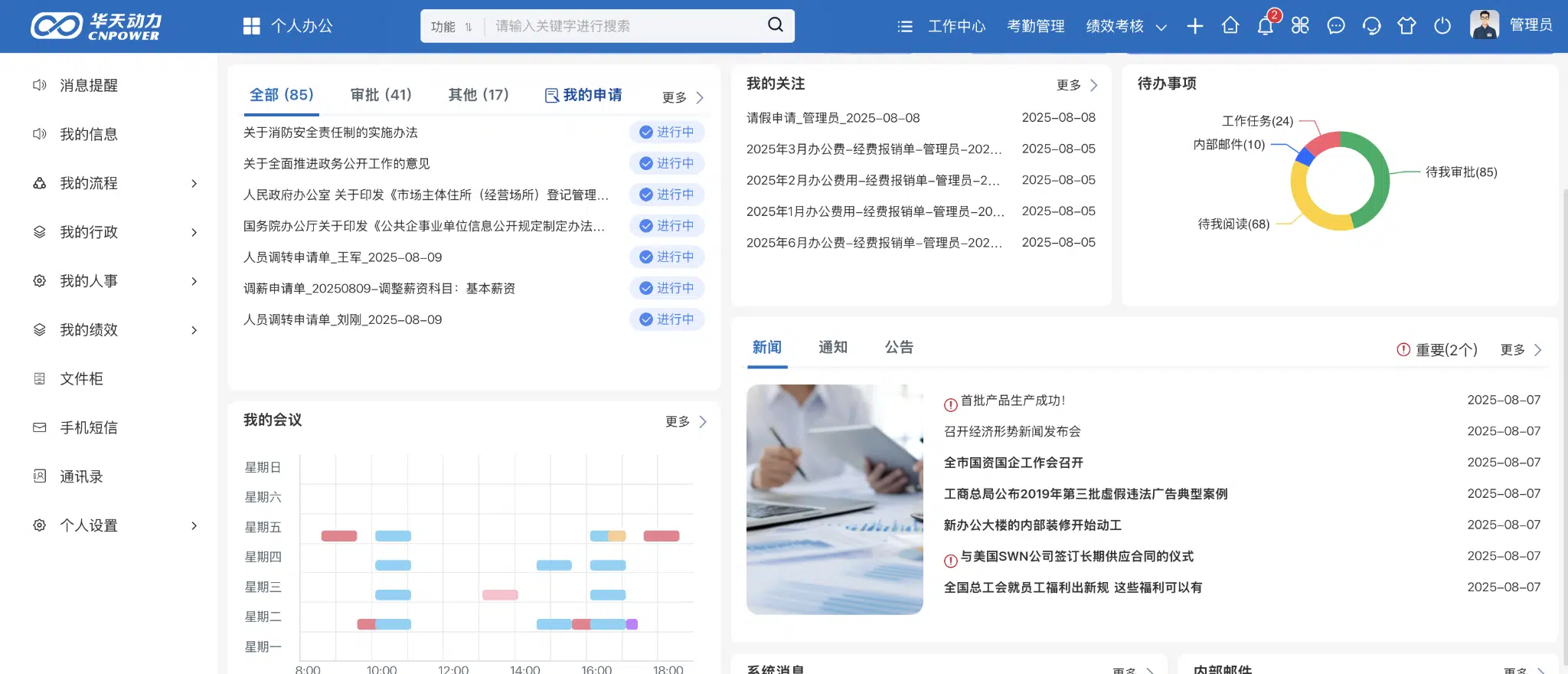Click the power logout icon
Screen dimensions: 1568x674
(1442, 26)
